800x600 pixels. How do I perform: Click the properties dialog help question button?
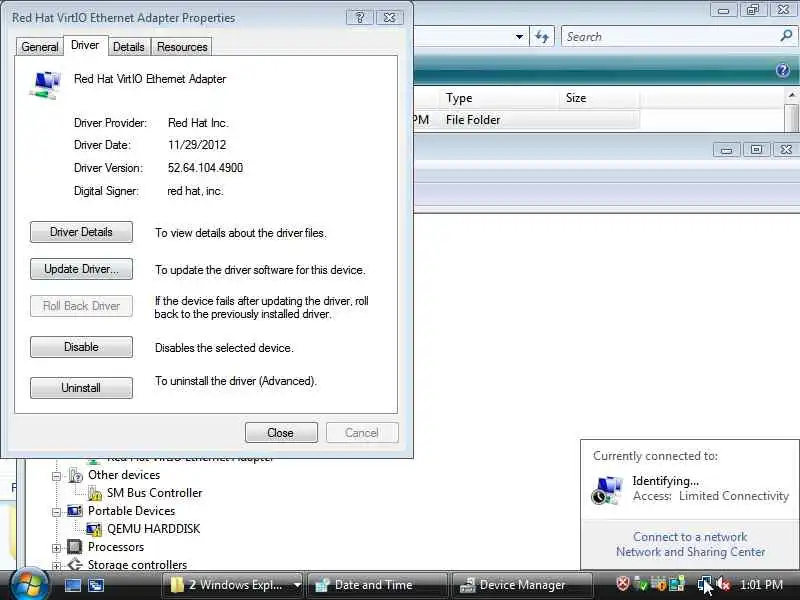[x=360, y=17]
